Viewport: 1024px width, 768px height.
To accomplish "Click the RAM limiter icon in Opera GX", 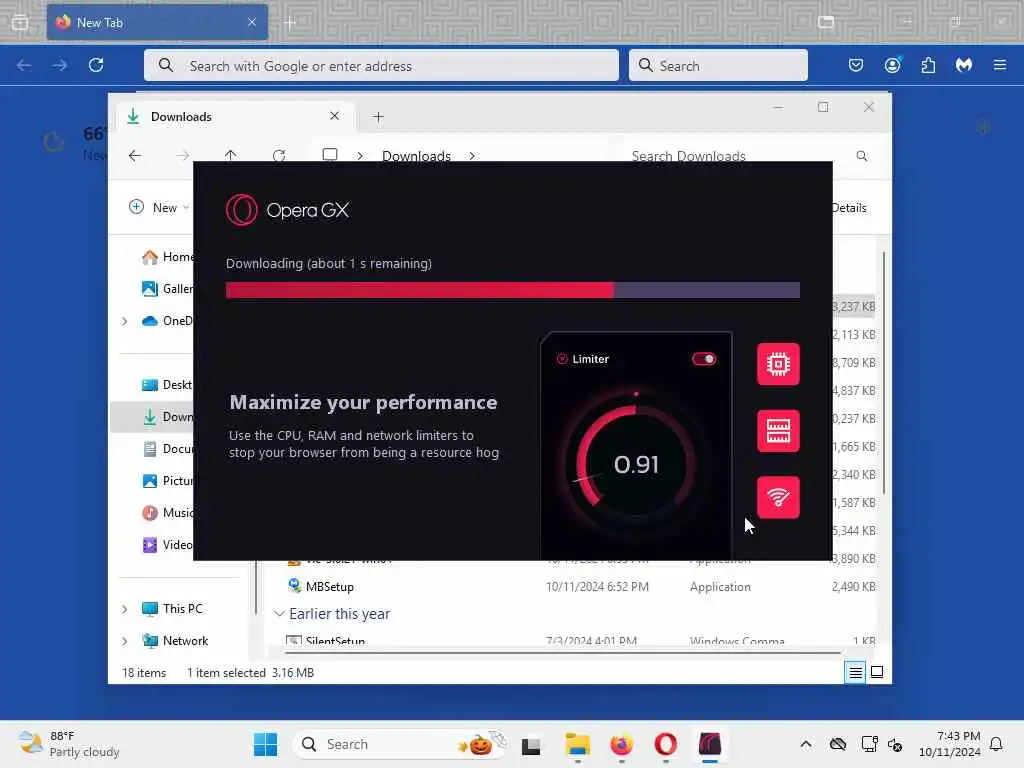I will click(778, 431).
